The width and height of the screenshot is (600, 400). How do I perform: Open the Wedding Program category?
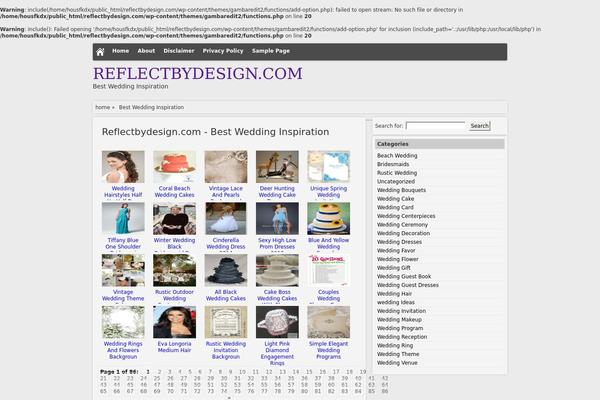pos(400,328)
